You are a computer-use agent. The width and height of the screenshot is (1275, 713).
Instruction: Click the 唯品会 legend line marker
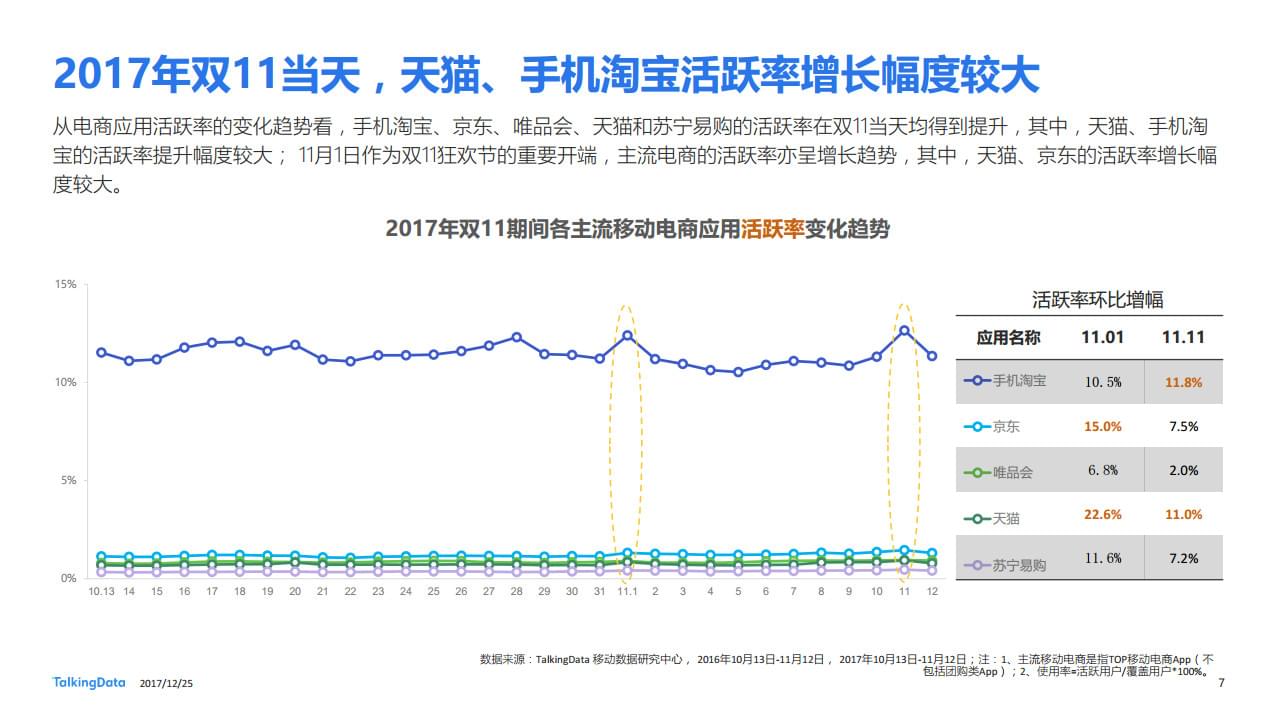(x=978, y=472)
